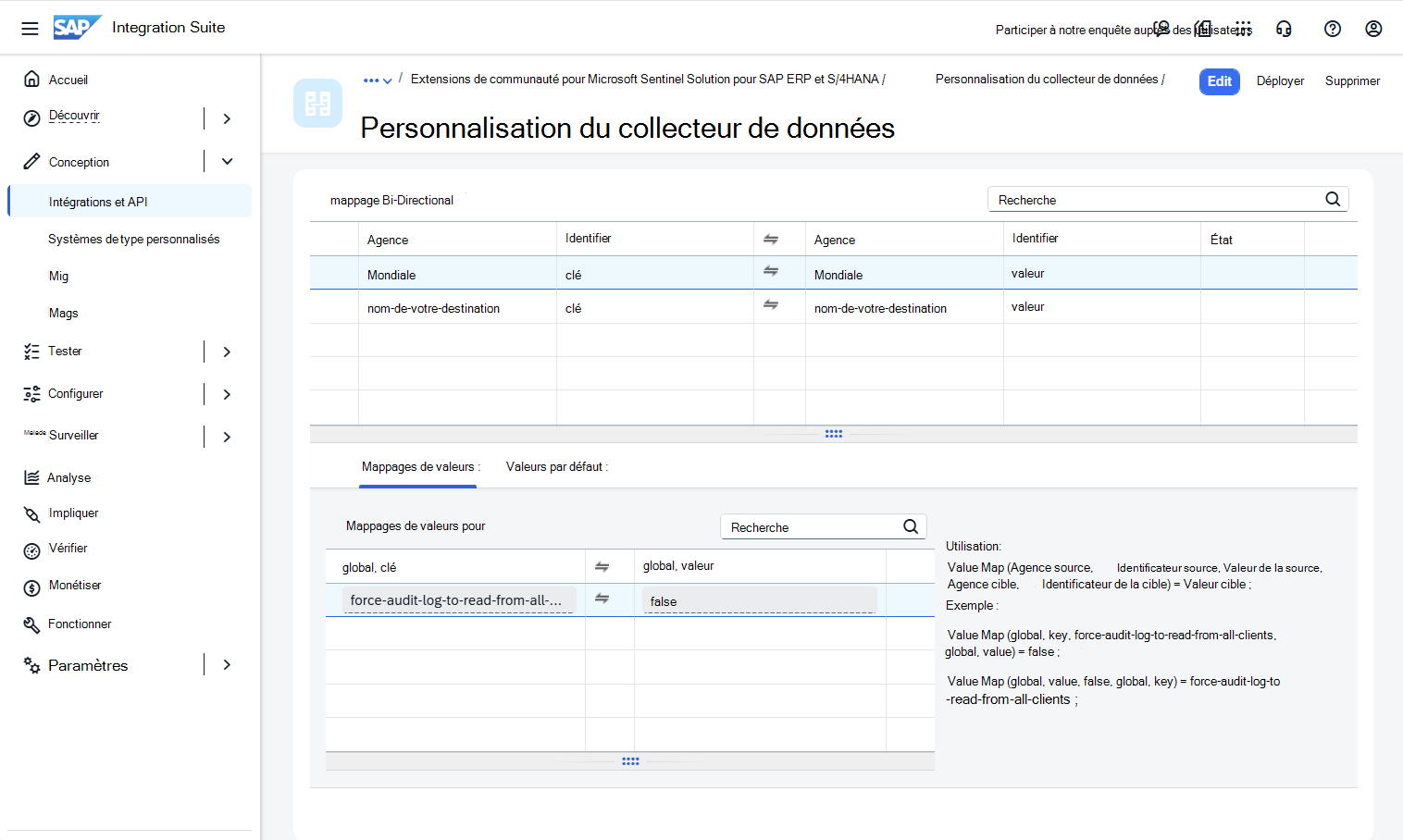Switch to Valeurs par défaut tab
This screenshot has width=1403, height=840.
(x=557, y=466)
